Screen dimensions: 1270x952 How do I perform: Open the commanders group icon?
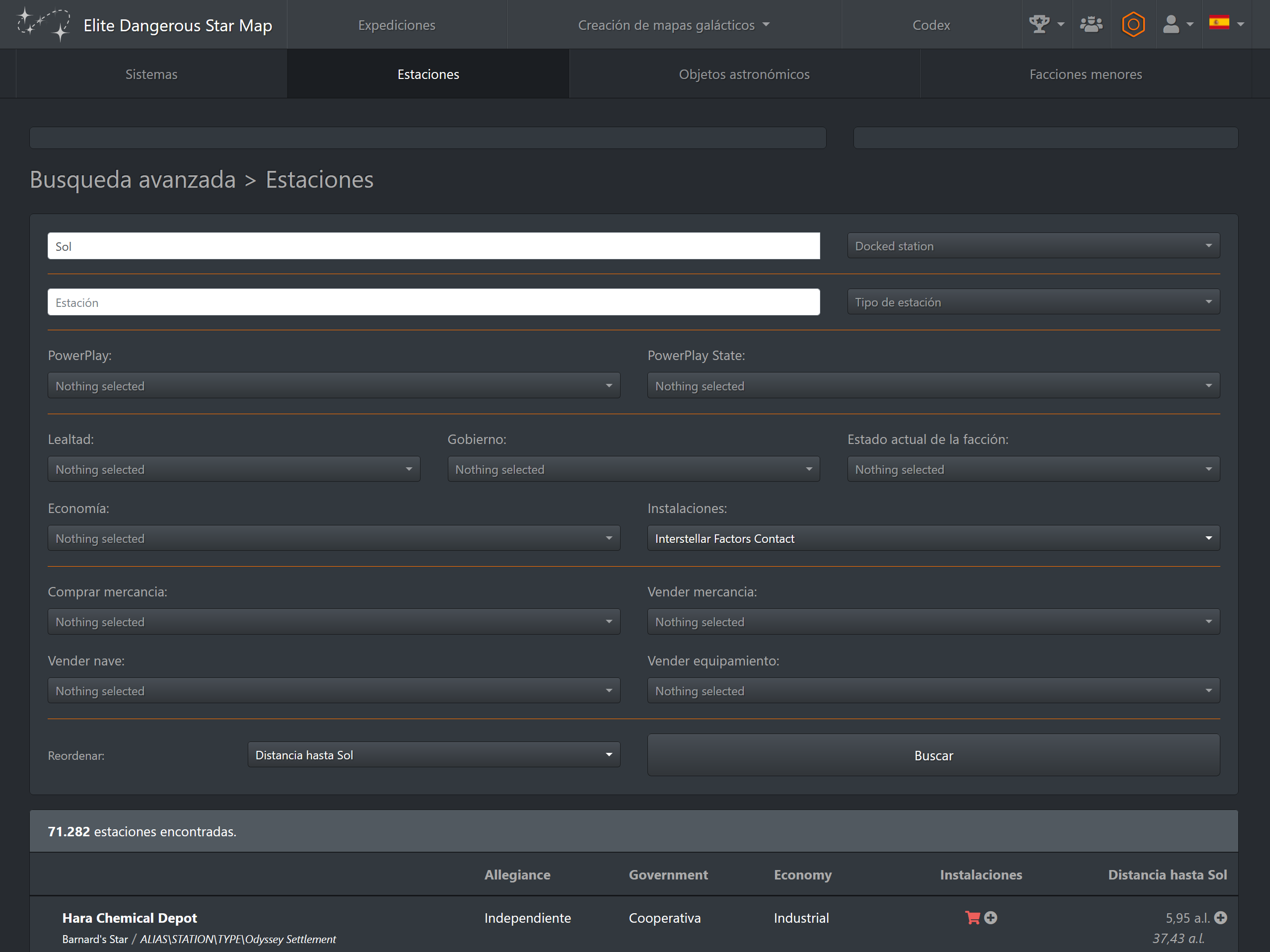[x=1091, y=25]
